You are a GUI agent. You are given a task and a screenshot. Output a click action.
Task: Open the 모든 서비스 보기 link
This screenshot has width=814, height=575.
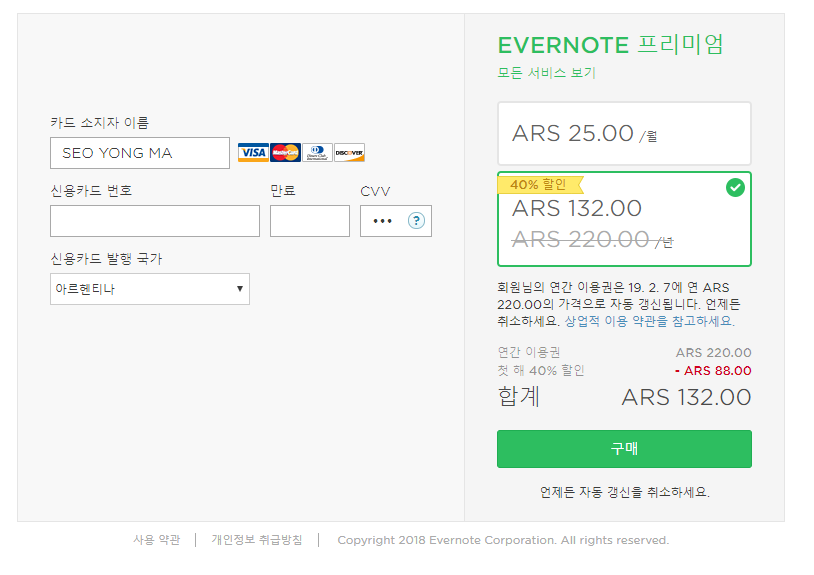click(547, 73)
